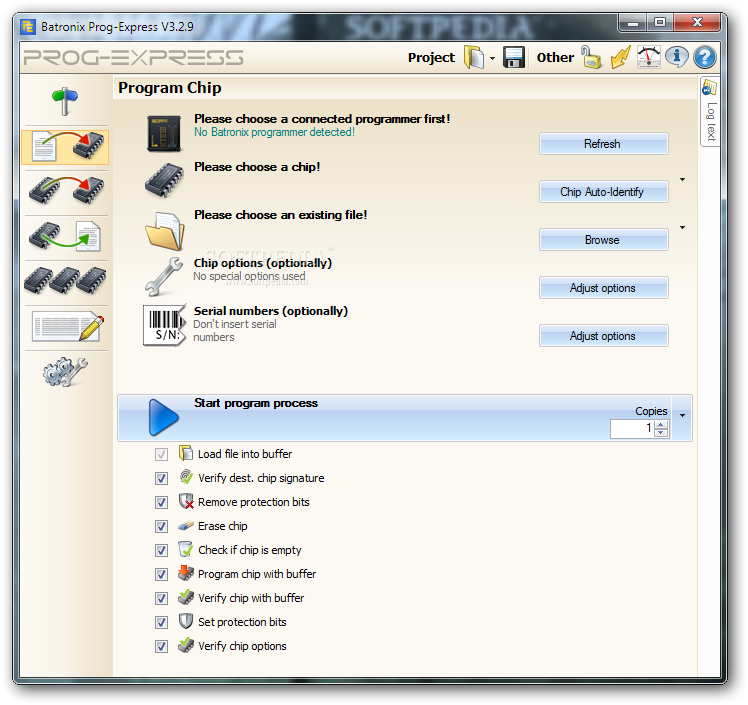The height and width of the screenshot is (705, 748).
Task: Disable Program chip with buffer
Action: pyautogui.click(x=161, y=574)
